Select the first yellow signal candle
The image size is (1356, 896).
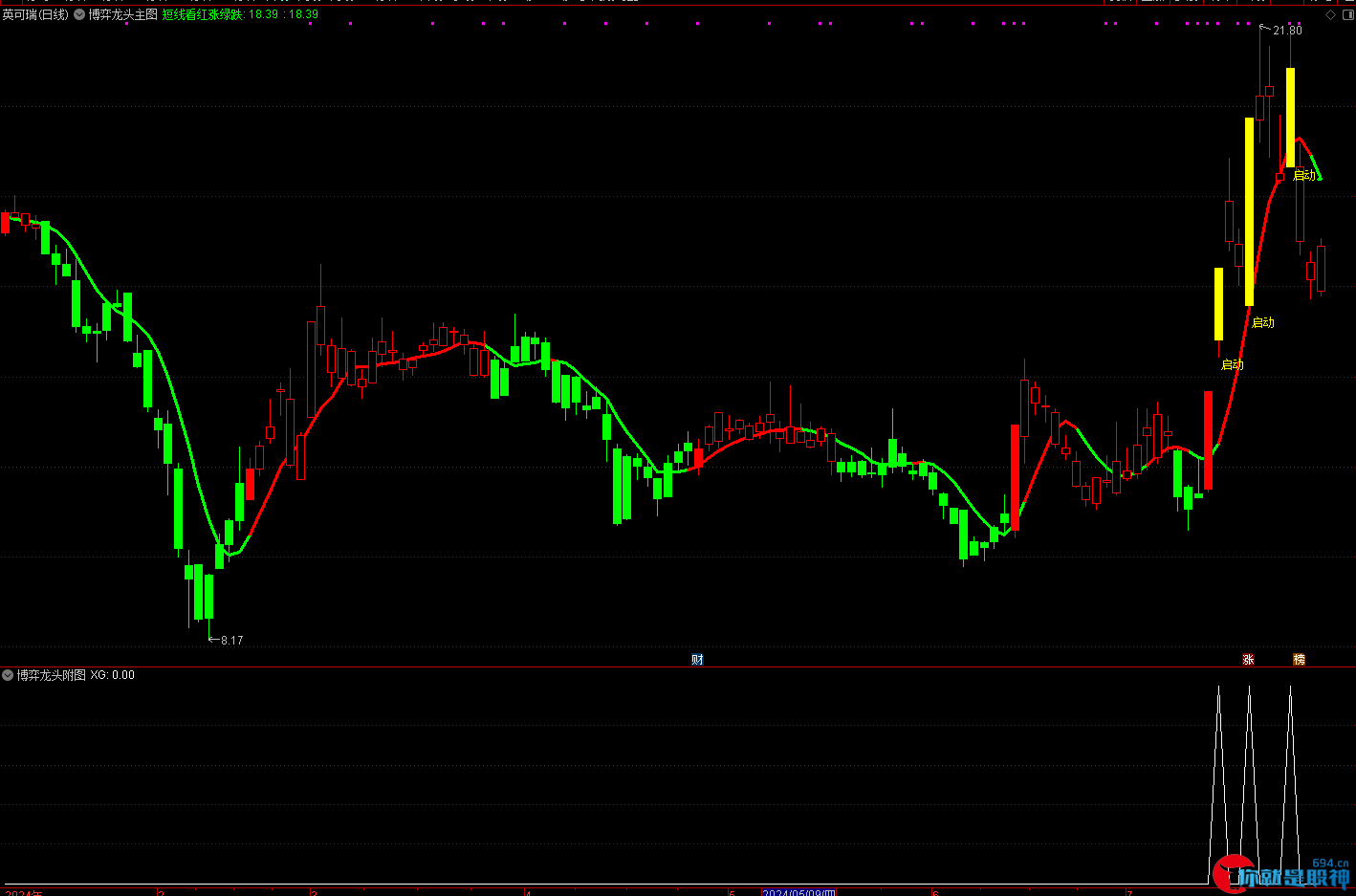tap(1218, 304)
